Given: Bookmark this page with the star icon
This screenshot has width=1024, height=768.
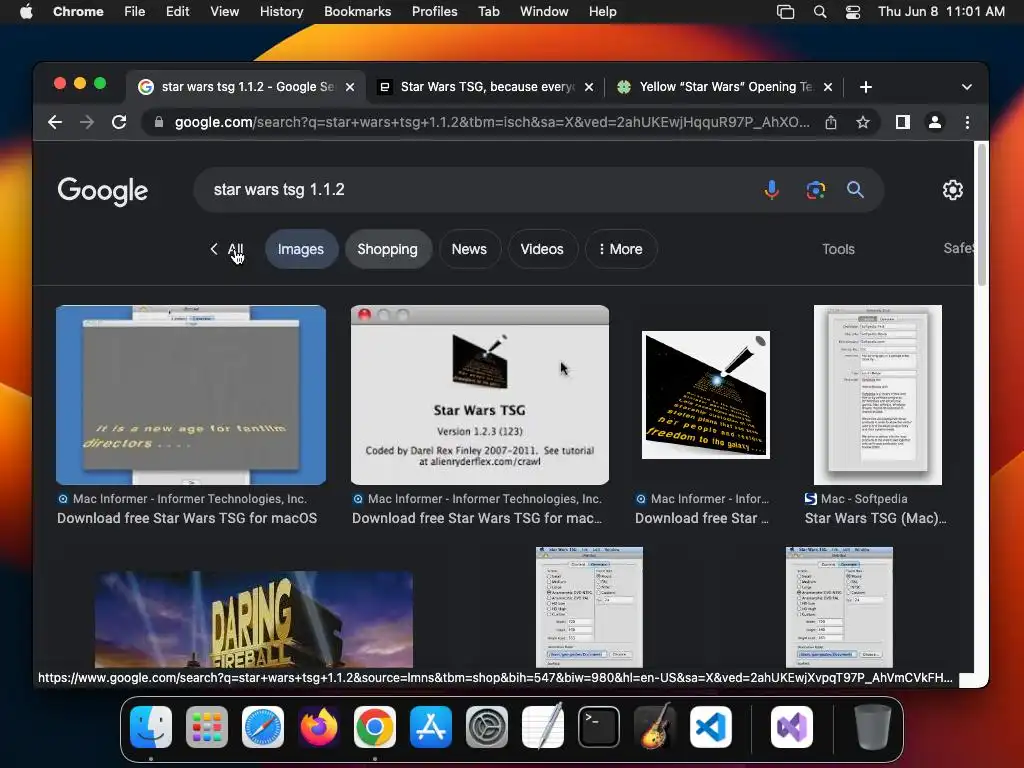Looking at the screenshot, I should coord(863,122).
